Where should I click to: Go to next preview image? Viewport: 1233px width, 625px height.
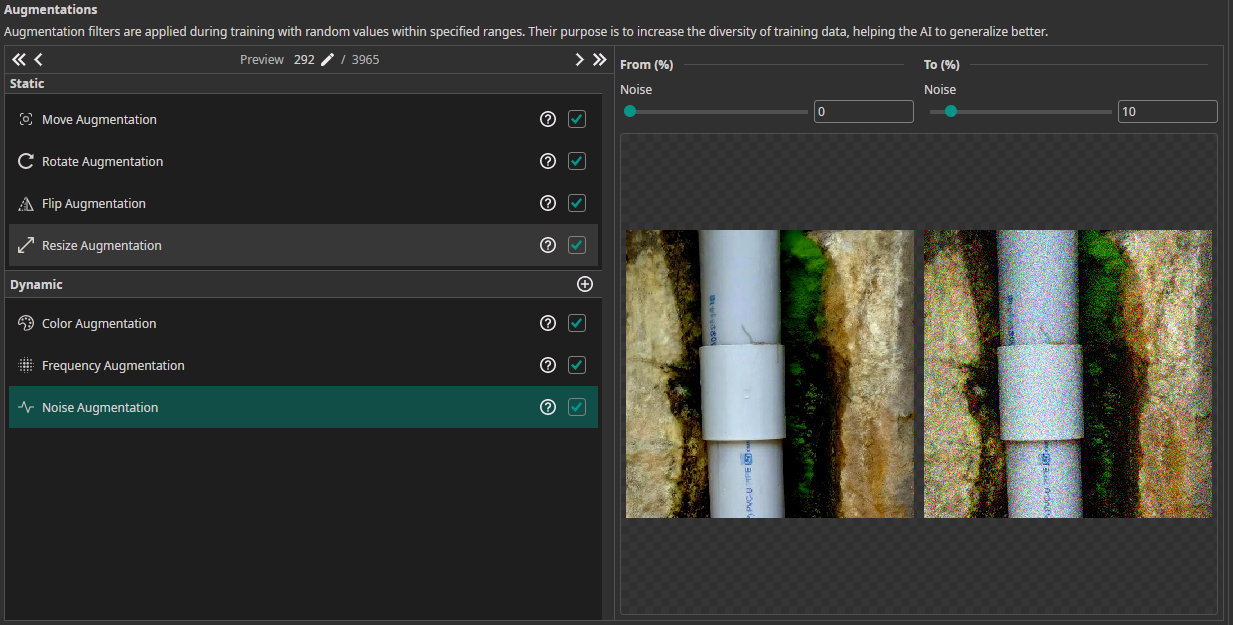(x=579, y=60)
